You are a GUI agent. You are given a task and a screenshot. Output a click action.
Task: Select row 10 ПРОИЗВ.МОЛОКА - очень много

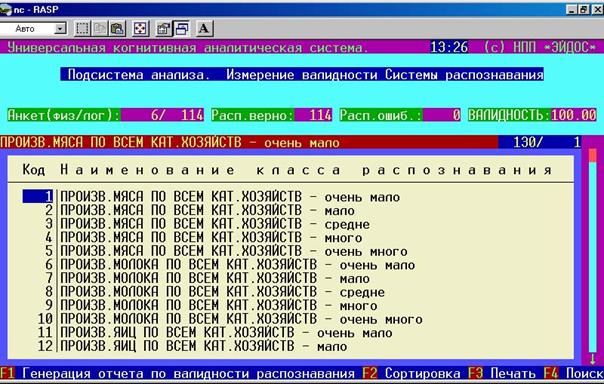click(x=230, y=319)
